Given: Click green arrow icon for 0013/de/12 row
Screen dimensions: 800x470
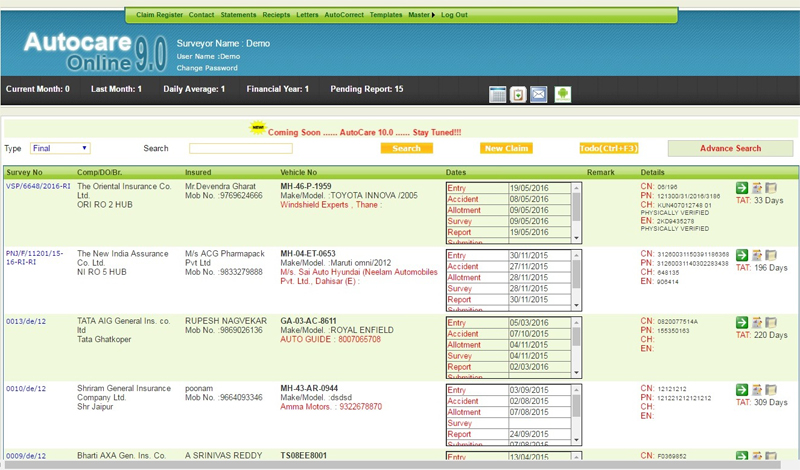Looking at the screenshot, I should (x=742, y=323).
